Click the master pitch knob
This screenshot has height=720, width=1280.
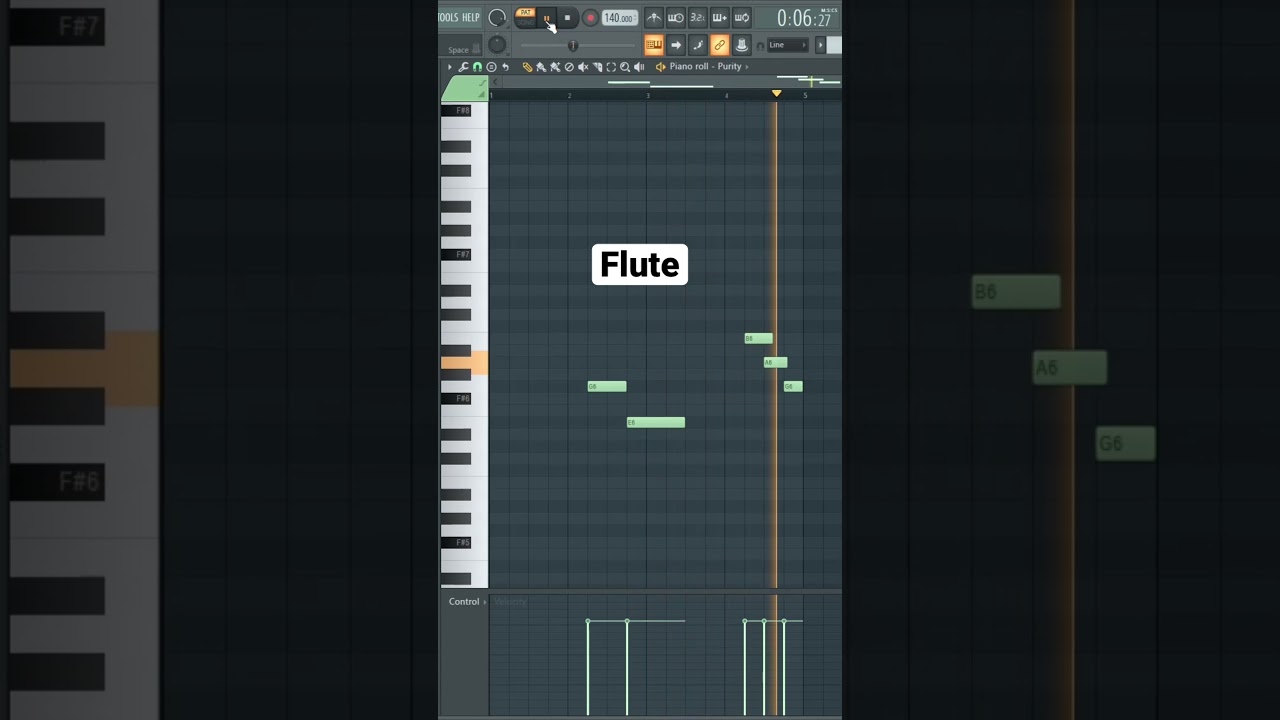pos(497,45)
